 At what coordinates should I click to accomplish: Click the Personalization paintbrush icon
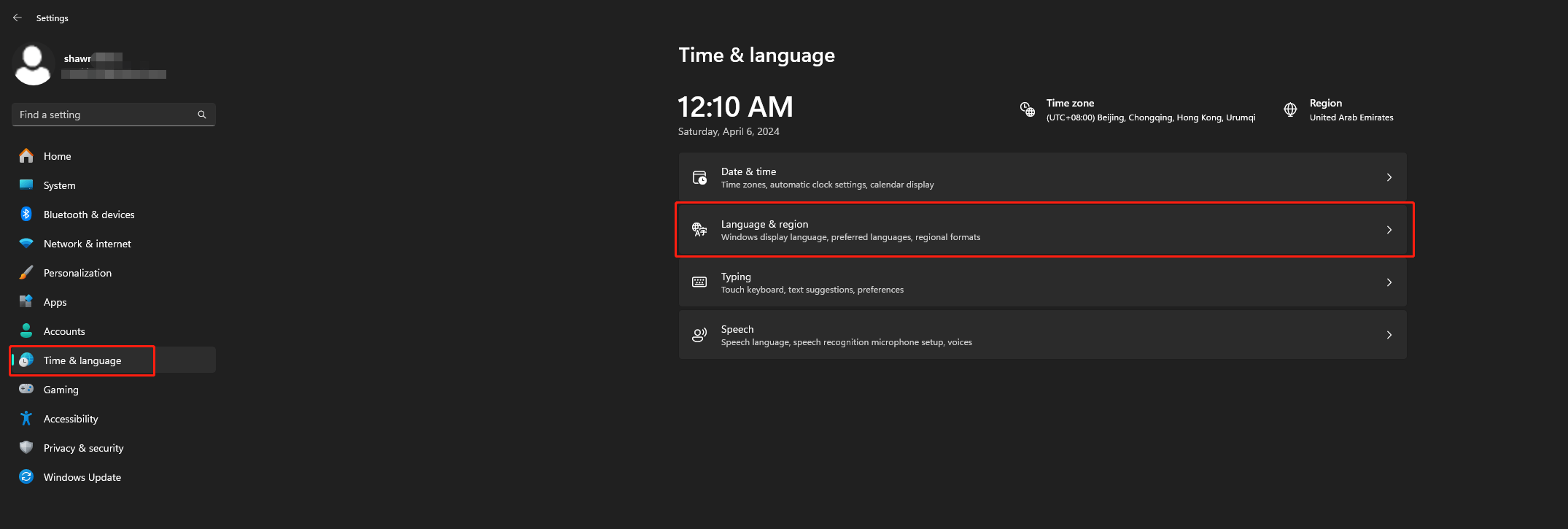pyautogui.click(x=26, y=272)
